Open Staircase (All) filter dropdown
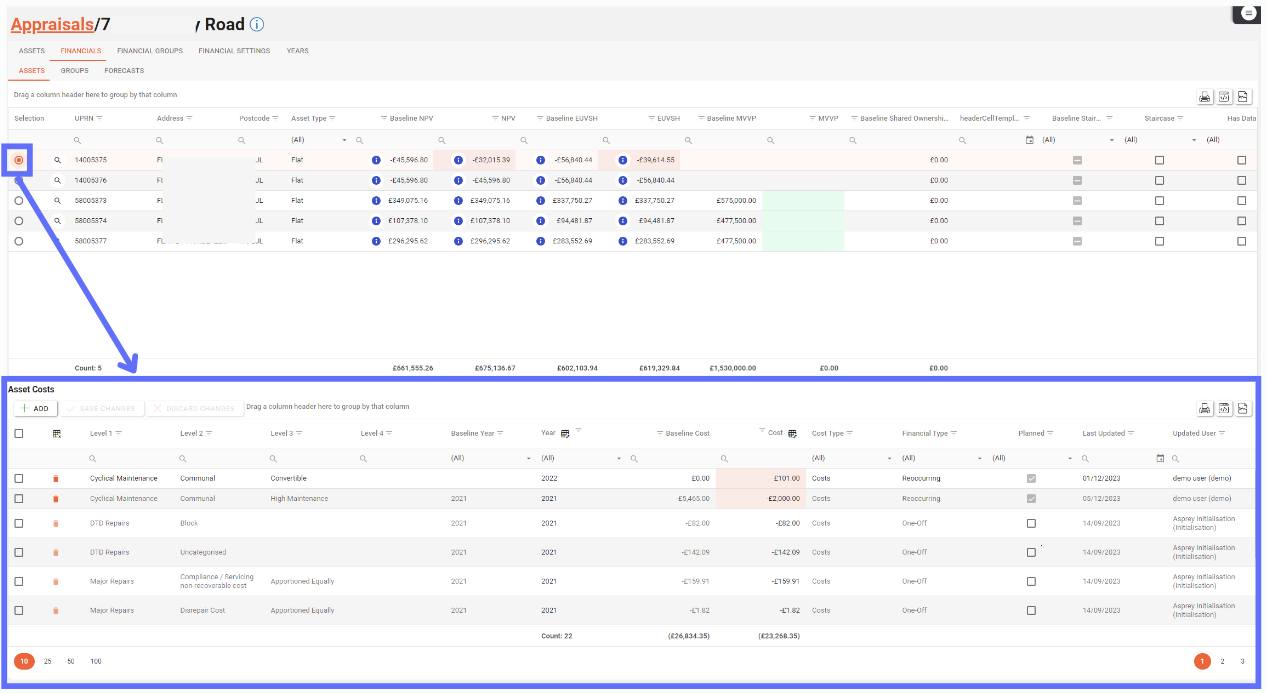 [1160, 139]
